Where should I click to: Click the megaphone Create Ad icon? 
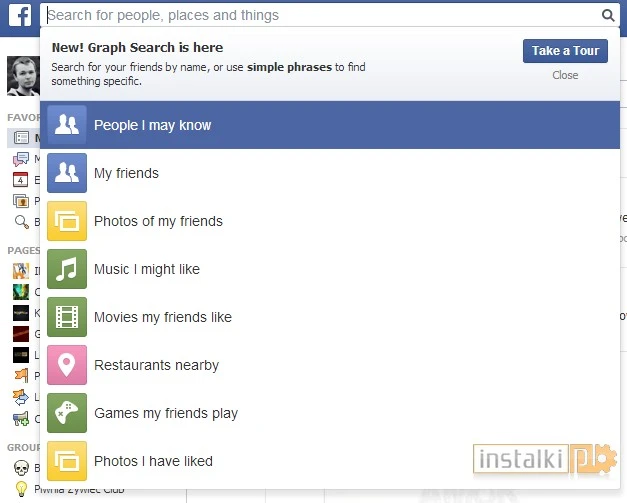[21, 419]
